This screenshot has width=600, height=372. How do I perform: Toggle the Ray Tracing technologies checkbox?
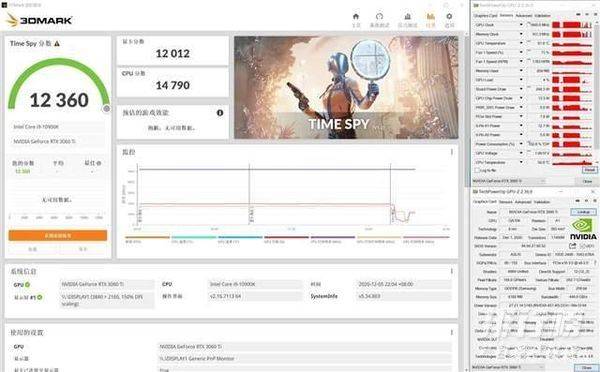click(x=522, y=356)
